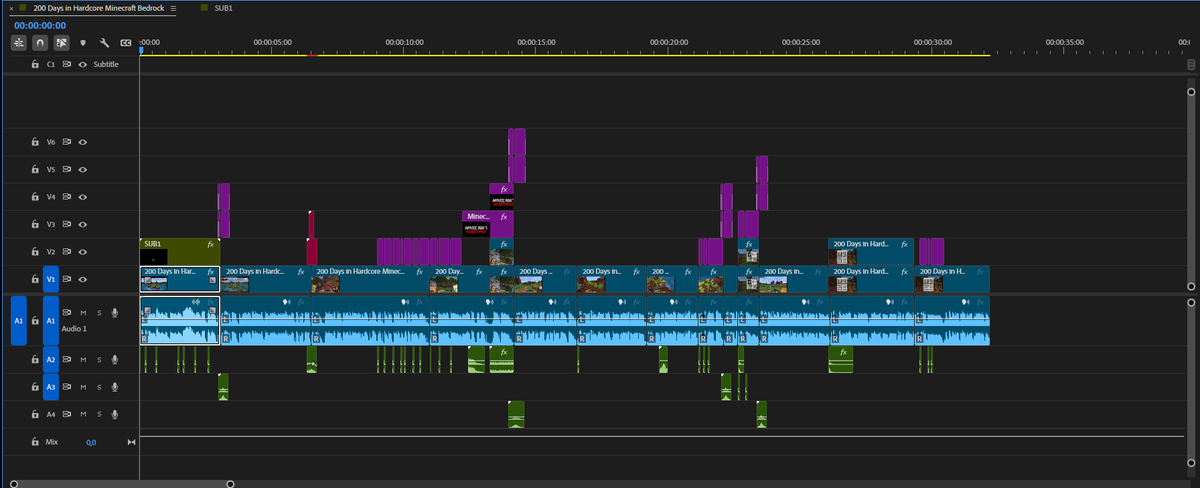Toggle V1 track targeting button
The image size is (1200, 488).
point(51,280)
